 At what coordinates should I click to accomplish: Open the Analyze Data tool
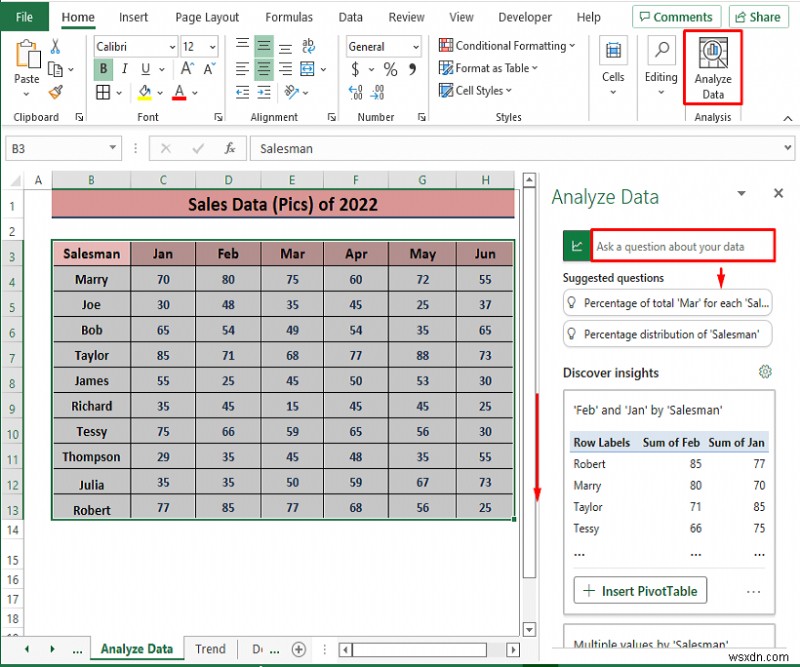712,67
